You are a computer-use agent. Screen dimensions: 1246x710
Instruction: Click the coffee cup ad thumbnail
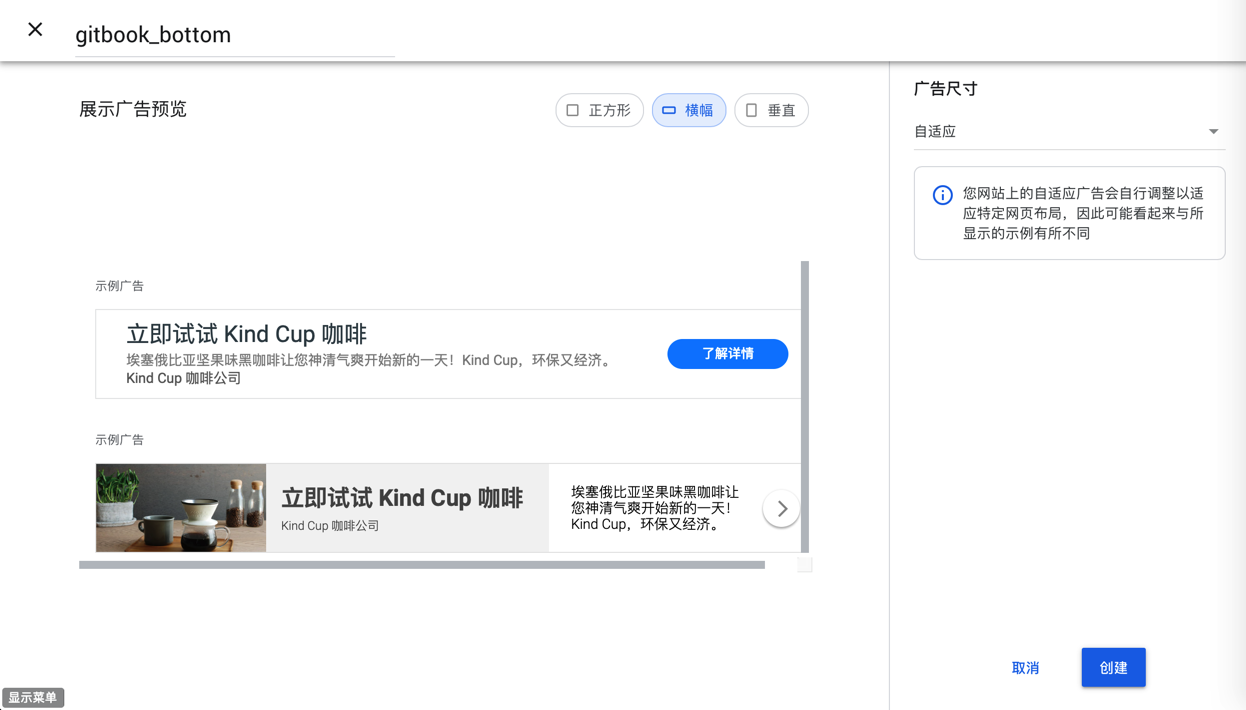tap(181, 508)
